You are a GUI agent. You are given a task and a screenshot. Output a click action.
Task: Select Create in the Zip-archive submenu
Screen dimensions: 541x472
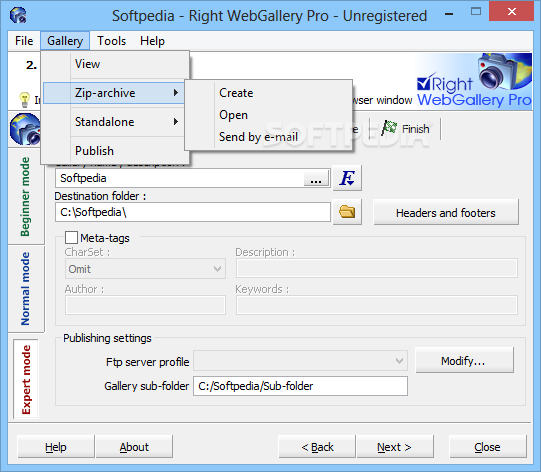[269, 93]
